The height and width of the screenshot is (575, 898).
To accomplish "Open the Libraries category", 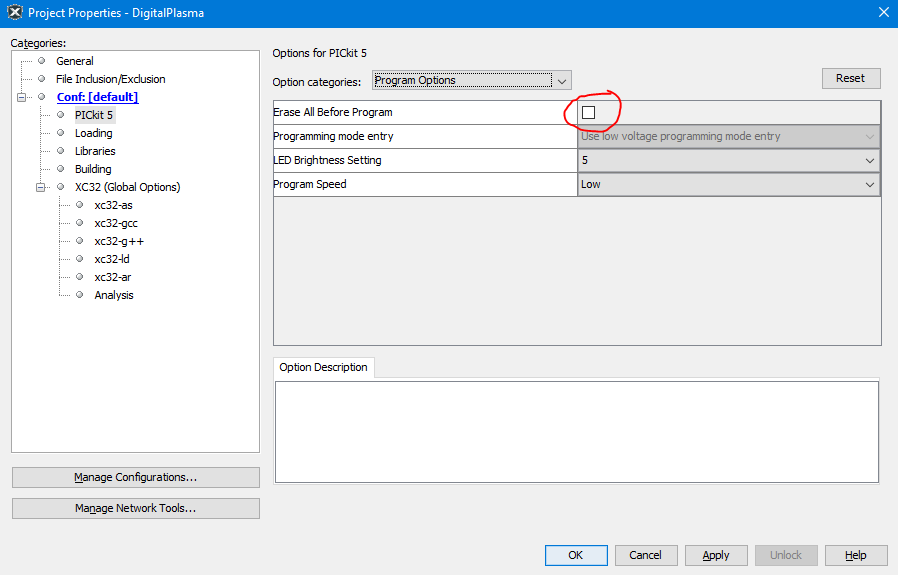I will pos(95,151).
